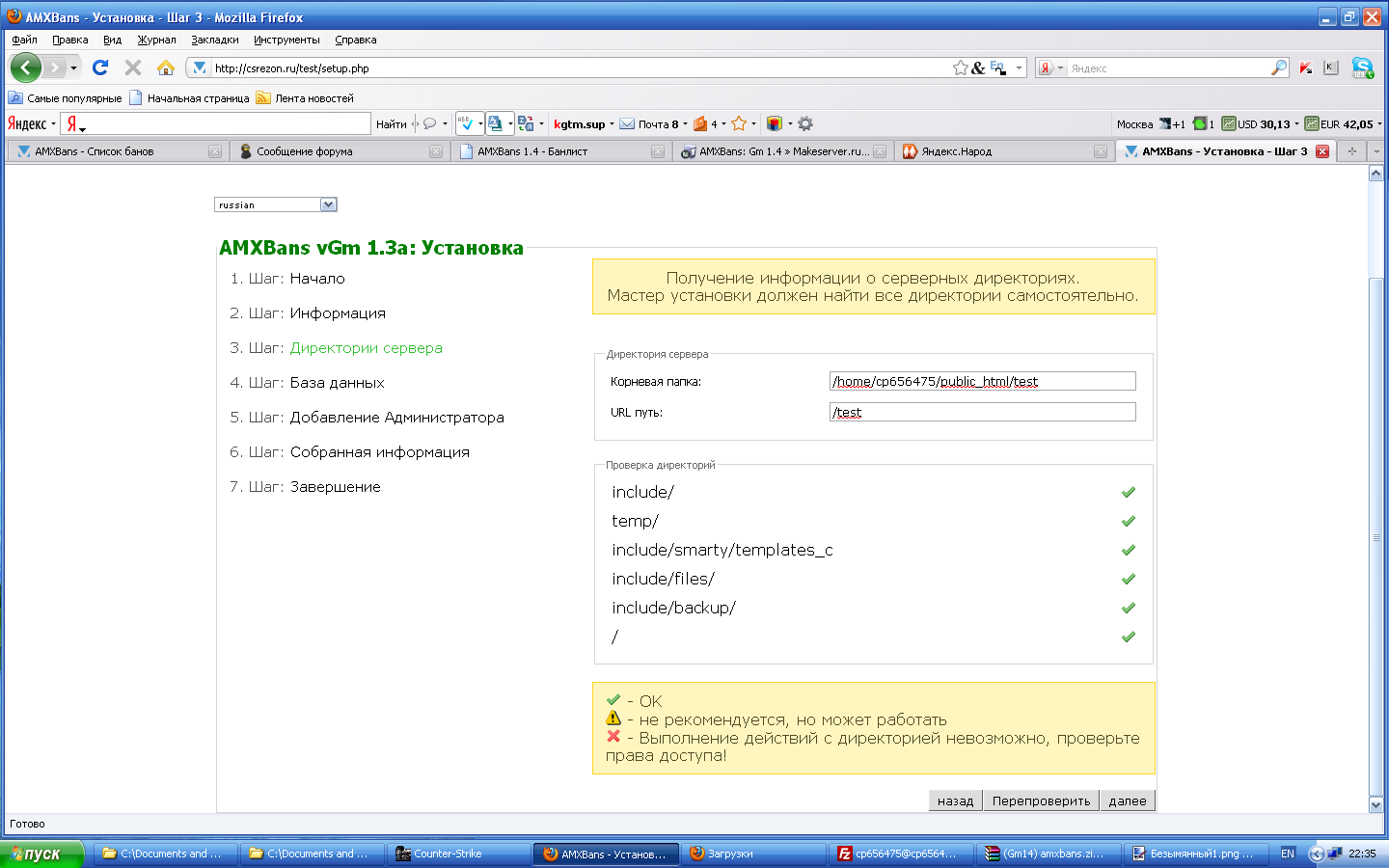The width and height of the screenshot is (1389, 868).
Task: Expand the EUR rate dropdown arrow
Action: point(1379,123)
